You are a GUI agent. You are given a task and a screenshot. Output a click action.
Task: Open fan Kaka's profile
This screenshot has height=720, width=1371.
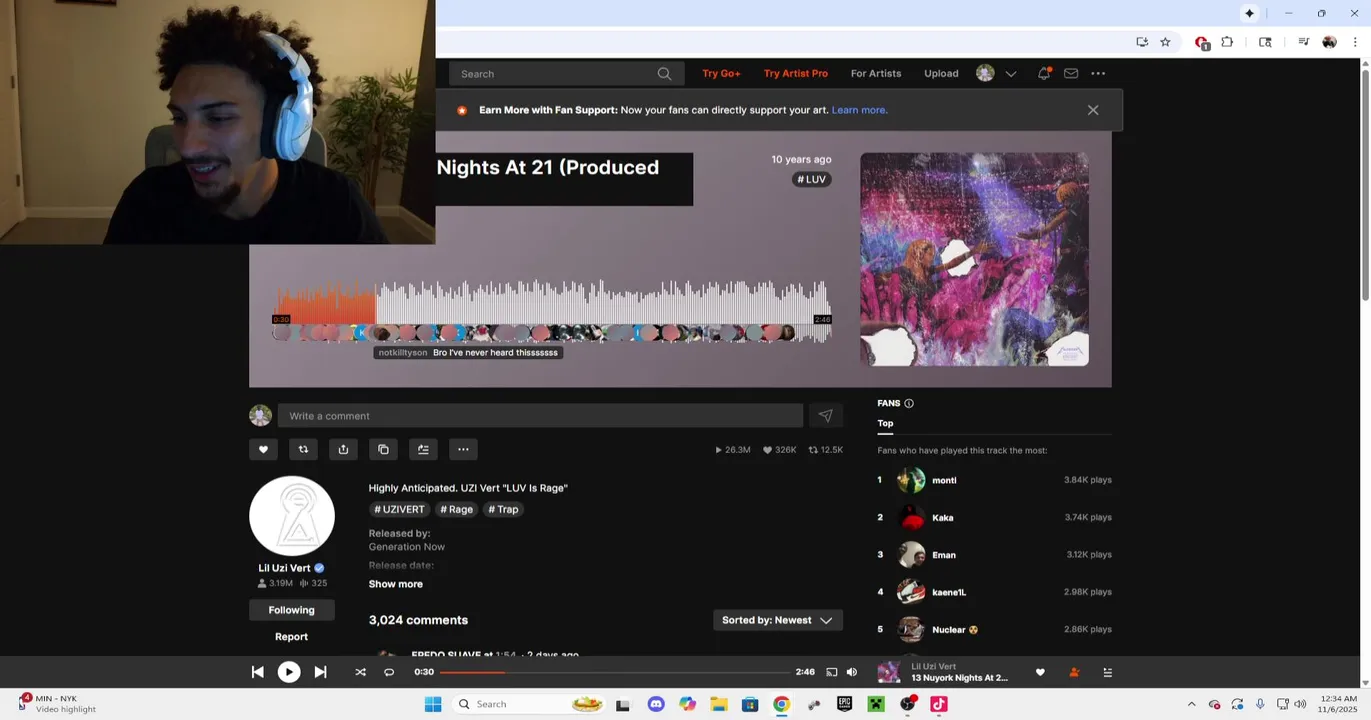pyautogui.click(x=942, y=518)
